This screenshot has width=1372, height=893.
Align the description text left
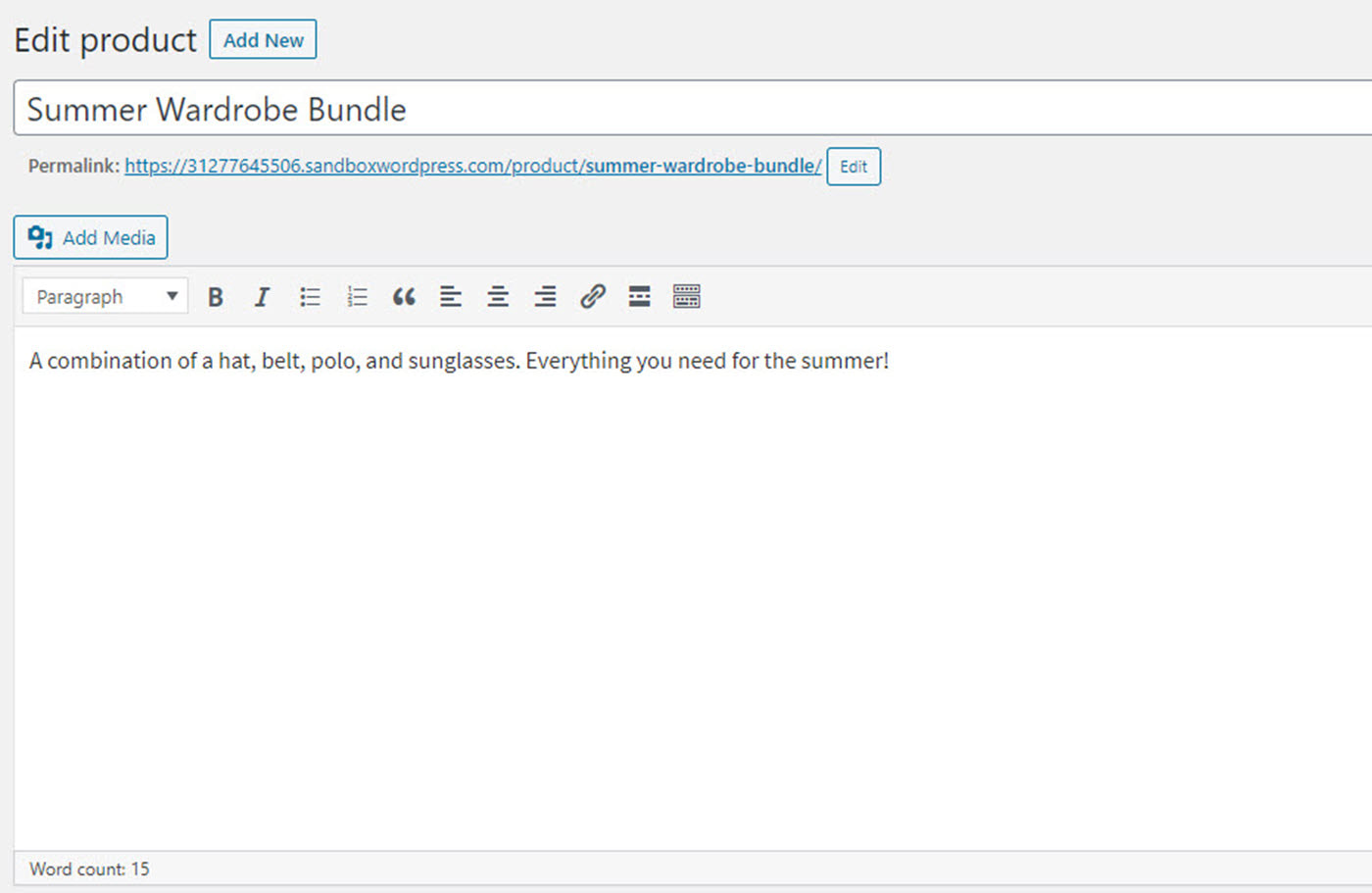(451, 296)
